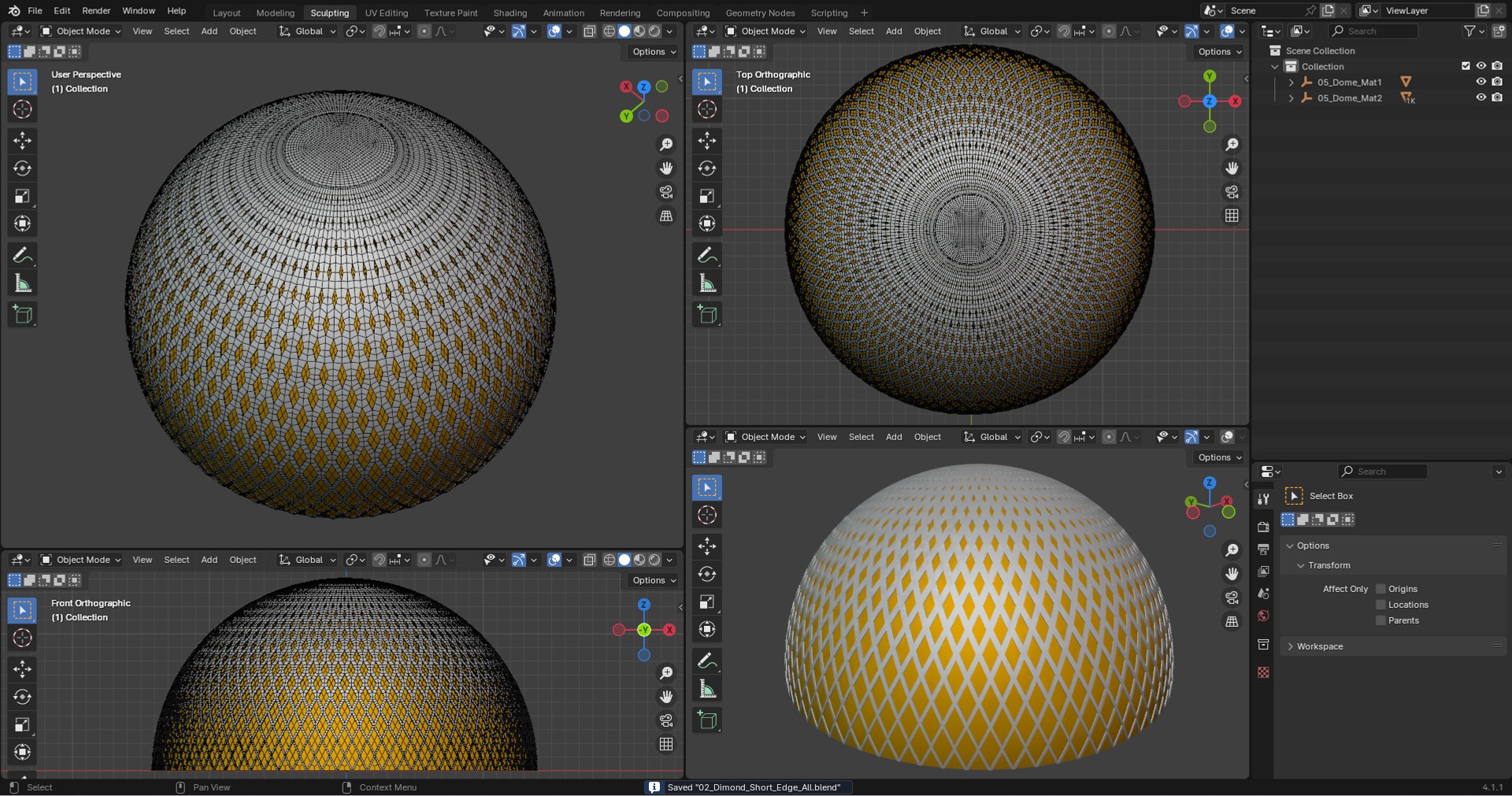Select the Scale tool in Top Orthographic viewport
The height and width of the screenshot is (796, 1512).
click(x=707, y=196)
